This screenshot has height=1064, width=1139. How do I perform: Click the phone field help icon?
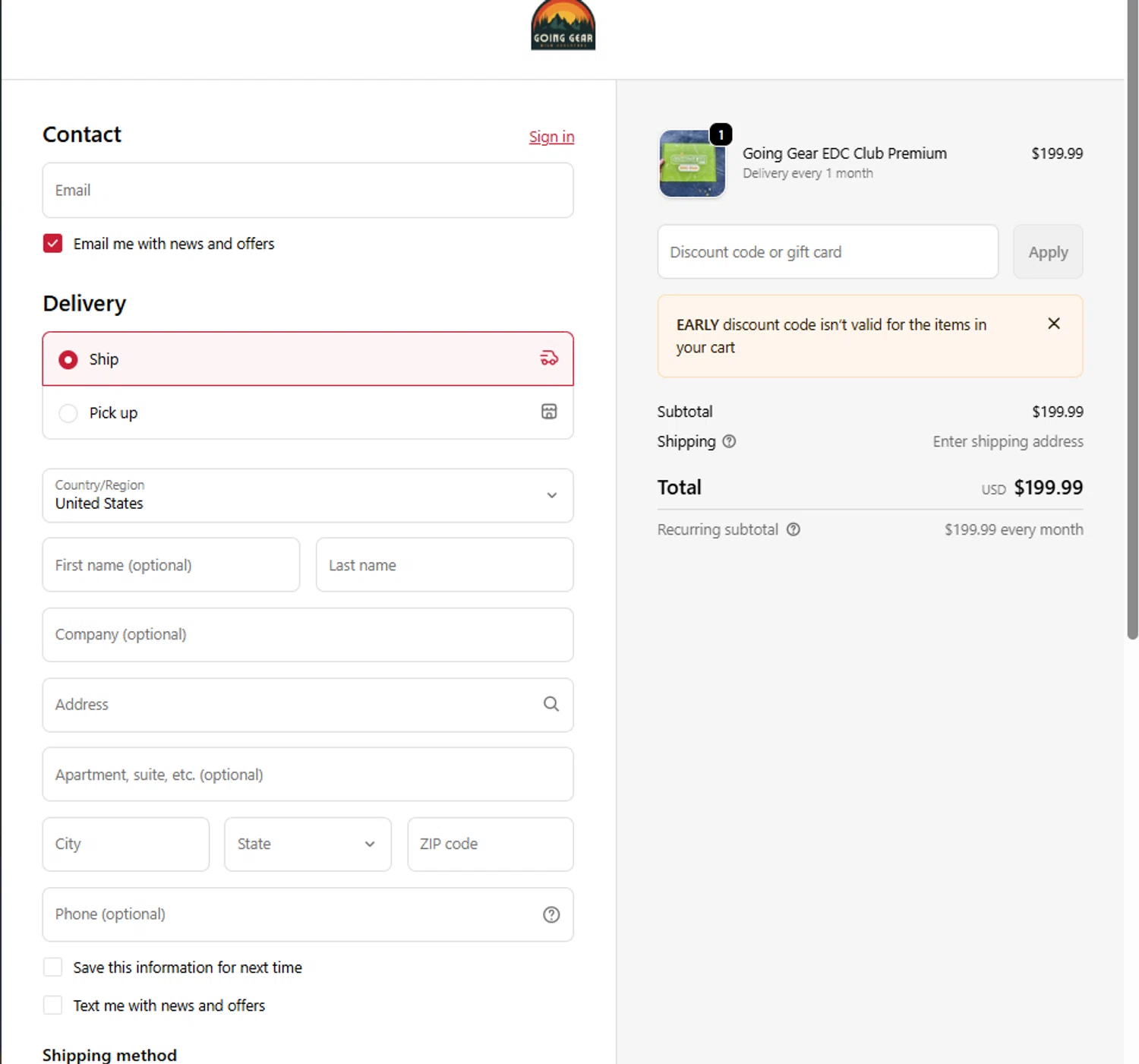point(551,914)
